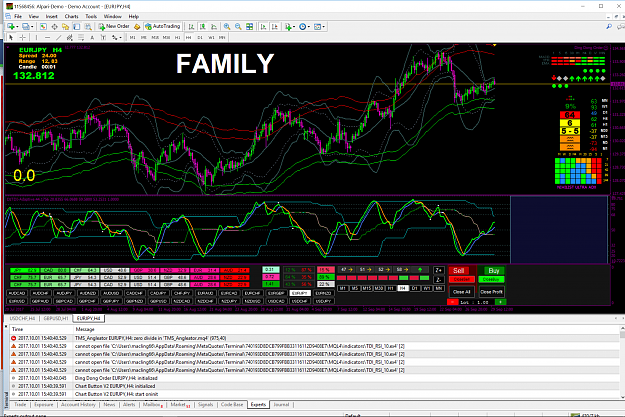
Task: Tile chart windows icon
Action: (x=250, y=26)
